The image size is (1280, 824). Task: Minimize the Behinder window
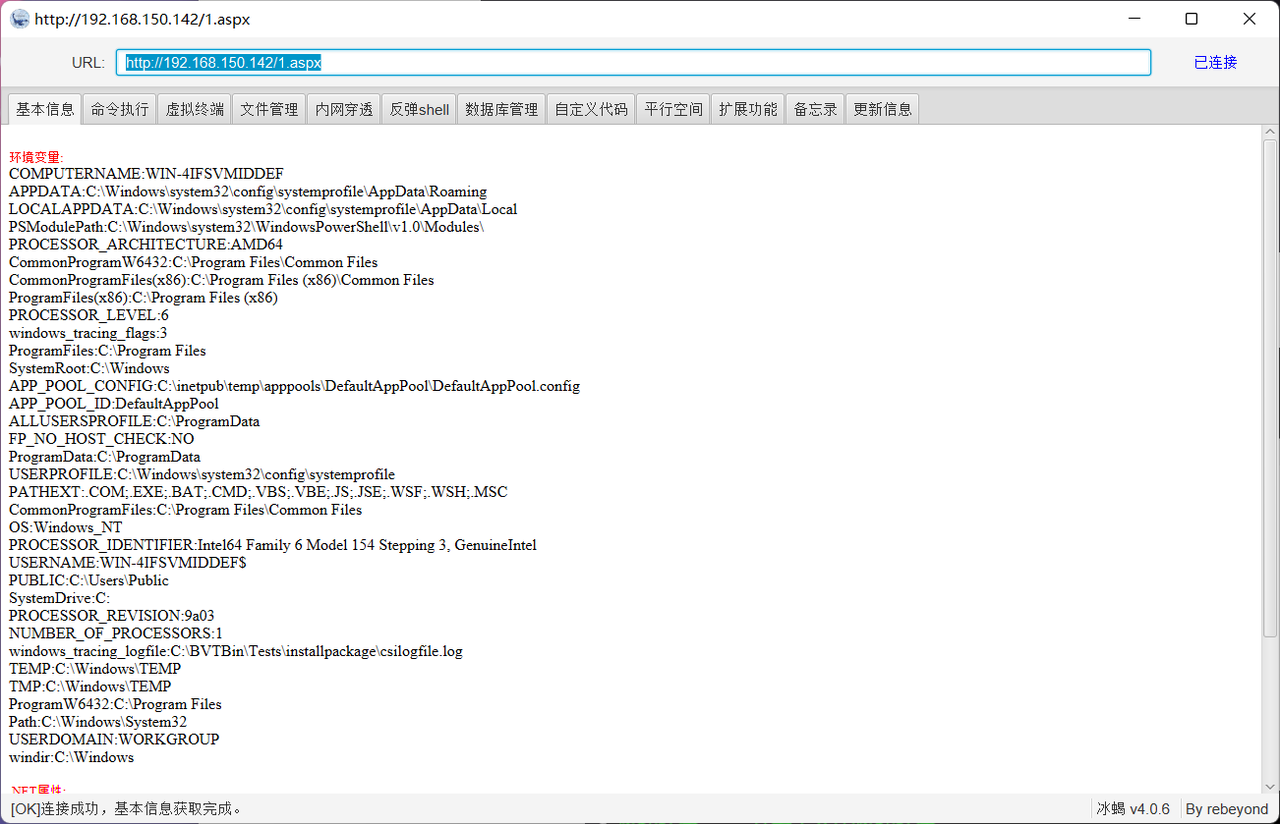point(1134,19)
